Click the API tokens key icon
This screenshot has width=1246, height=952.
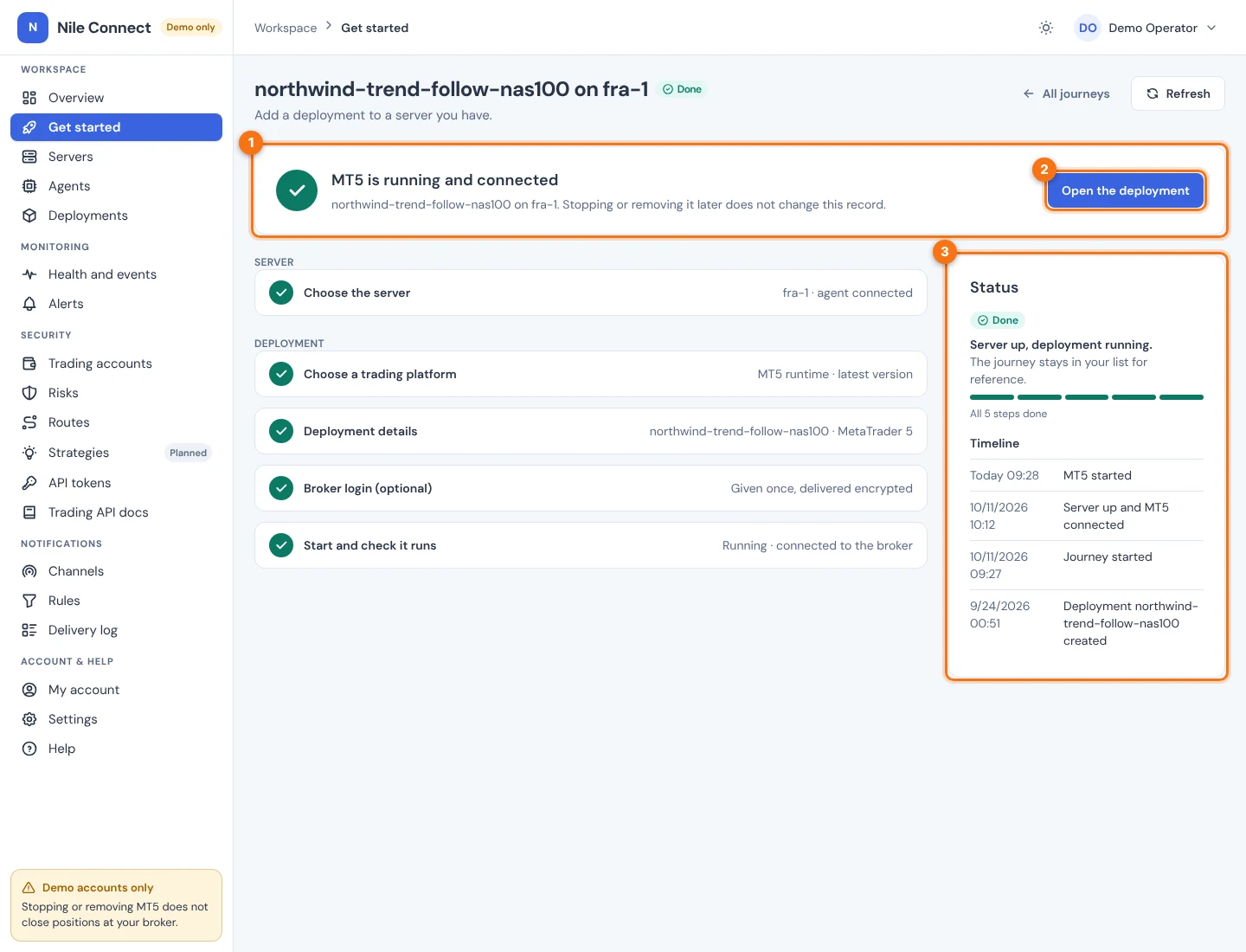[x=29, y=483]
